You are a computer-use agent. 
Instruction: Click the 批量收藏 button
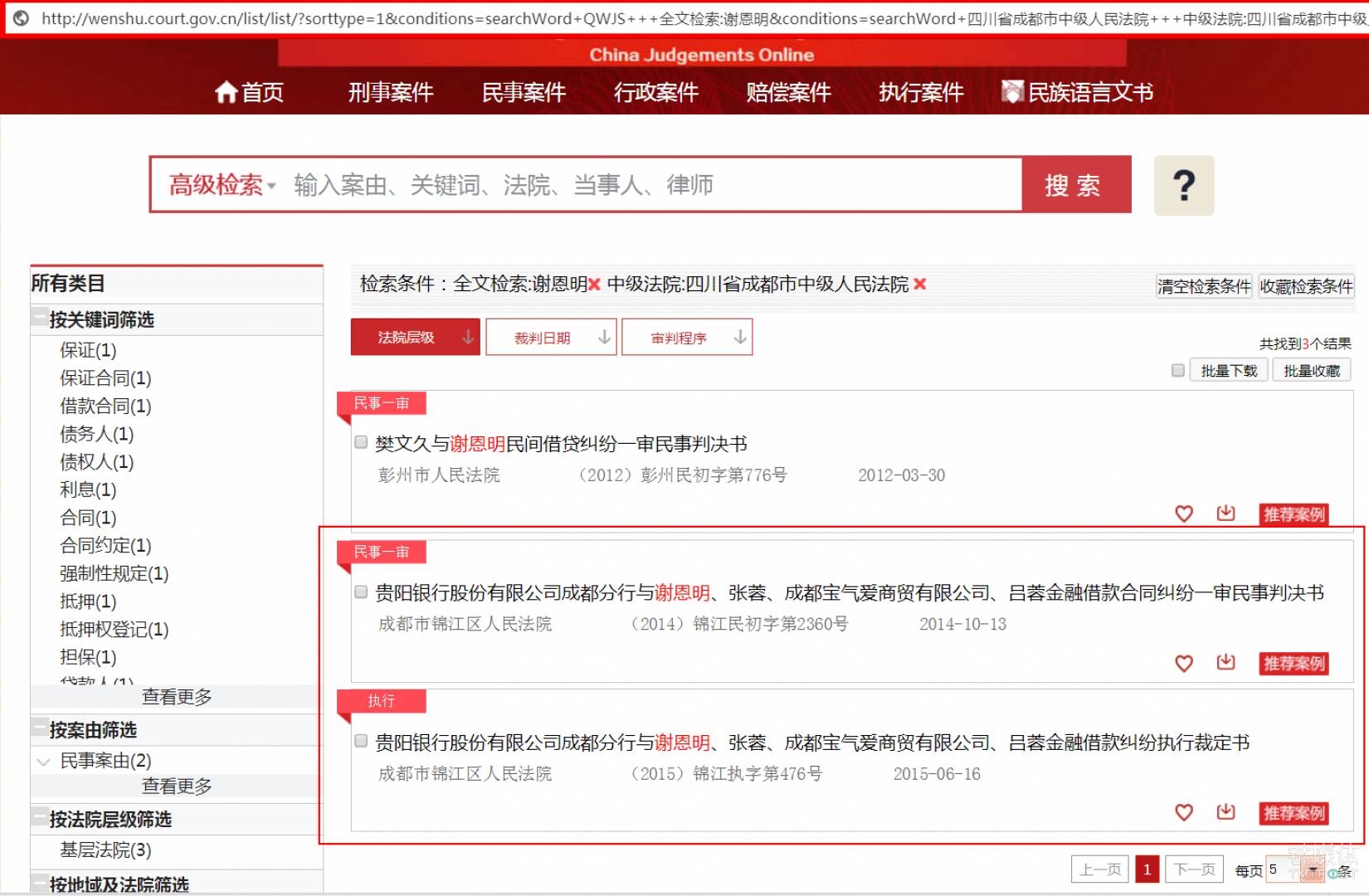click(x=1312, y=370)
